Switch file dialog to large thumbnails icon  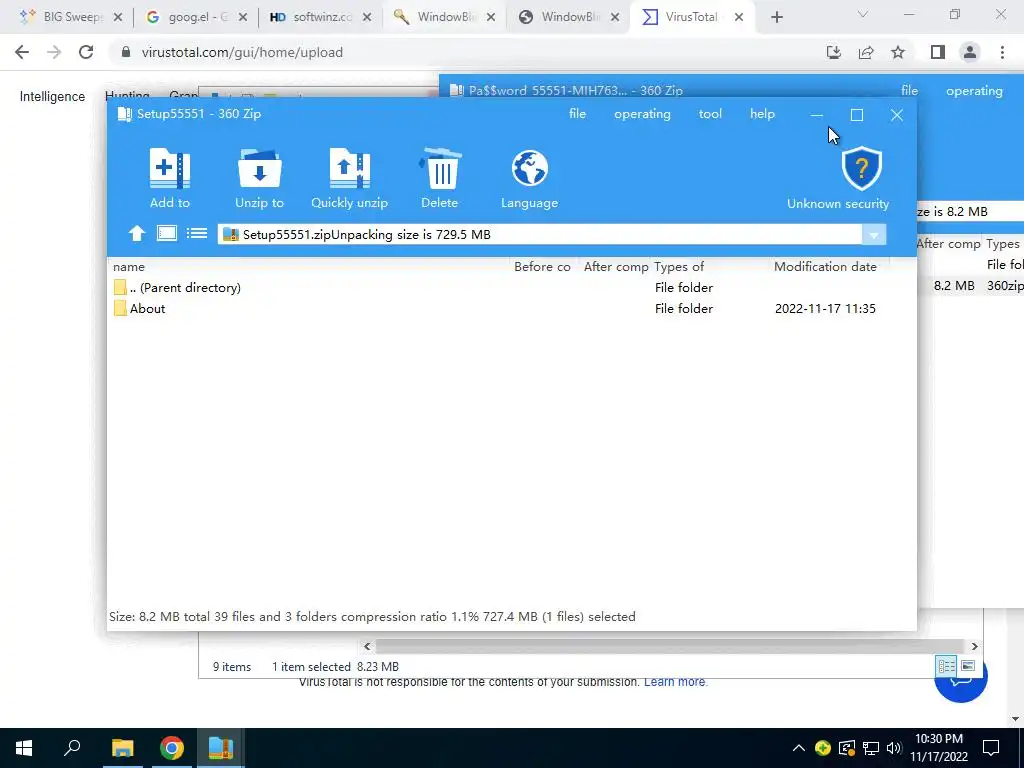pyautogui.click(x=968, y=666)
